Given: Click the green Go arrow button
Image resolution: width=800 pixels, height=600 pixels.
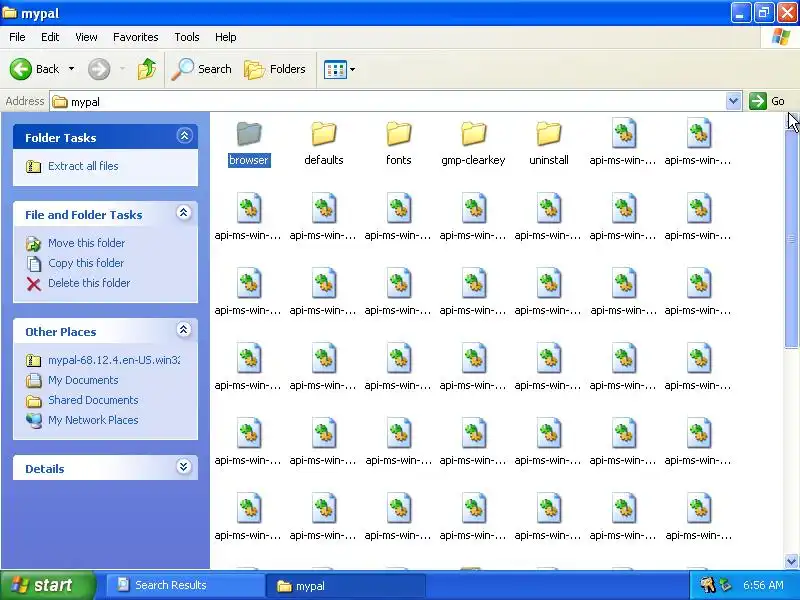Looking at the screenshot, I should click(758, 101).
